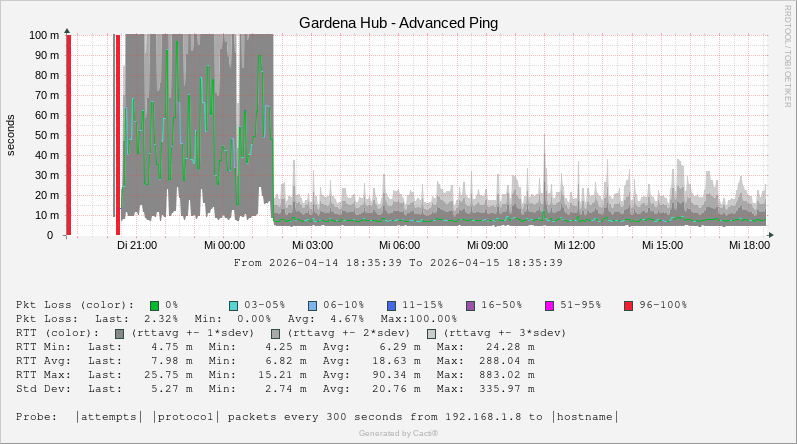Click the magenta 51-95% loss swatch
Viewport: 797px width, 444px height.
pos(549,305)
